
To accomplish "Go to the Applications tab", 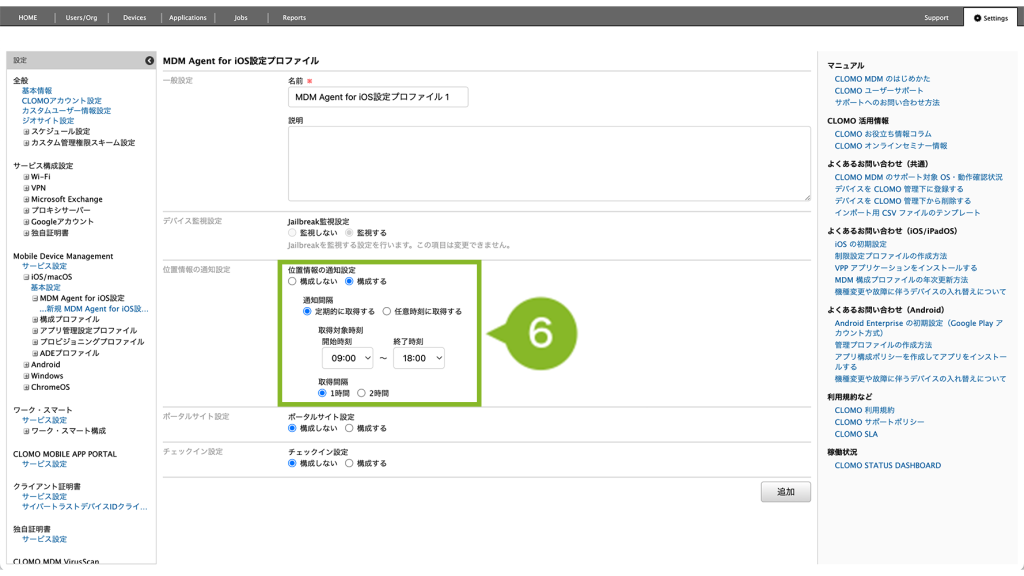I will tap(187, 18).
